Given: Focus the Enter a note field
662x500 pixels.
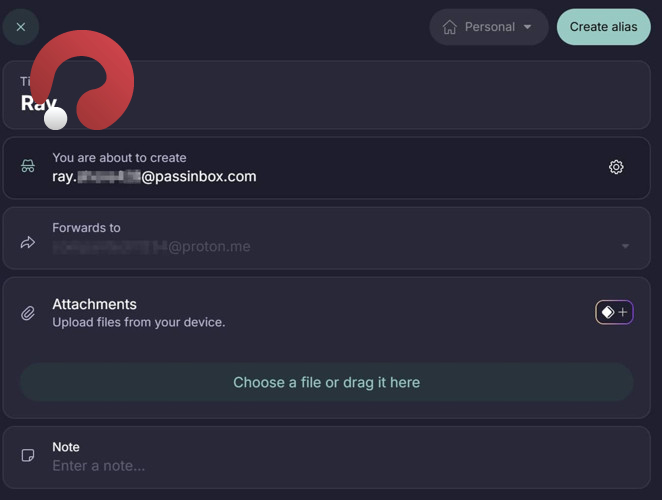Looking at the screenshot, I should coord(99,466).
